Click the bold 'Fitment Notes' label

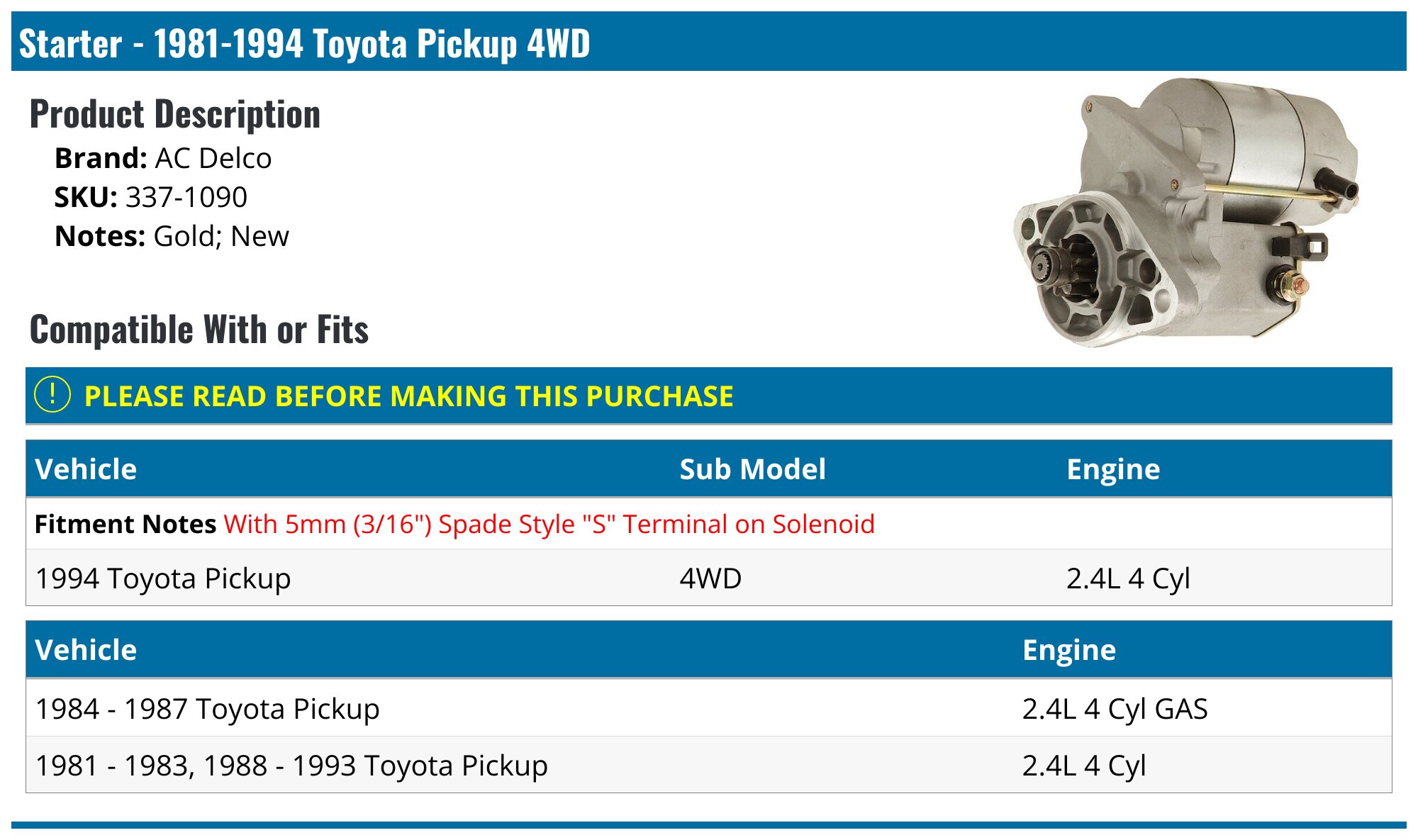click(125, 524)
